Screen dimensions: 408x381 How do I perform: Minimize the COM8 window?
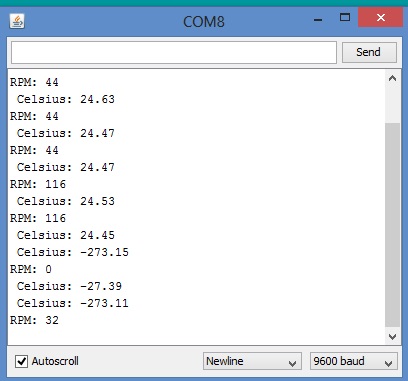318,20
